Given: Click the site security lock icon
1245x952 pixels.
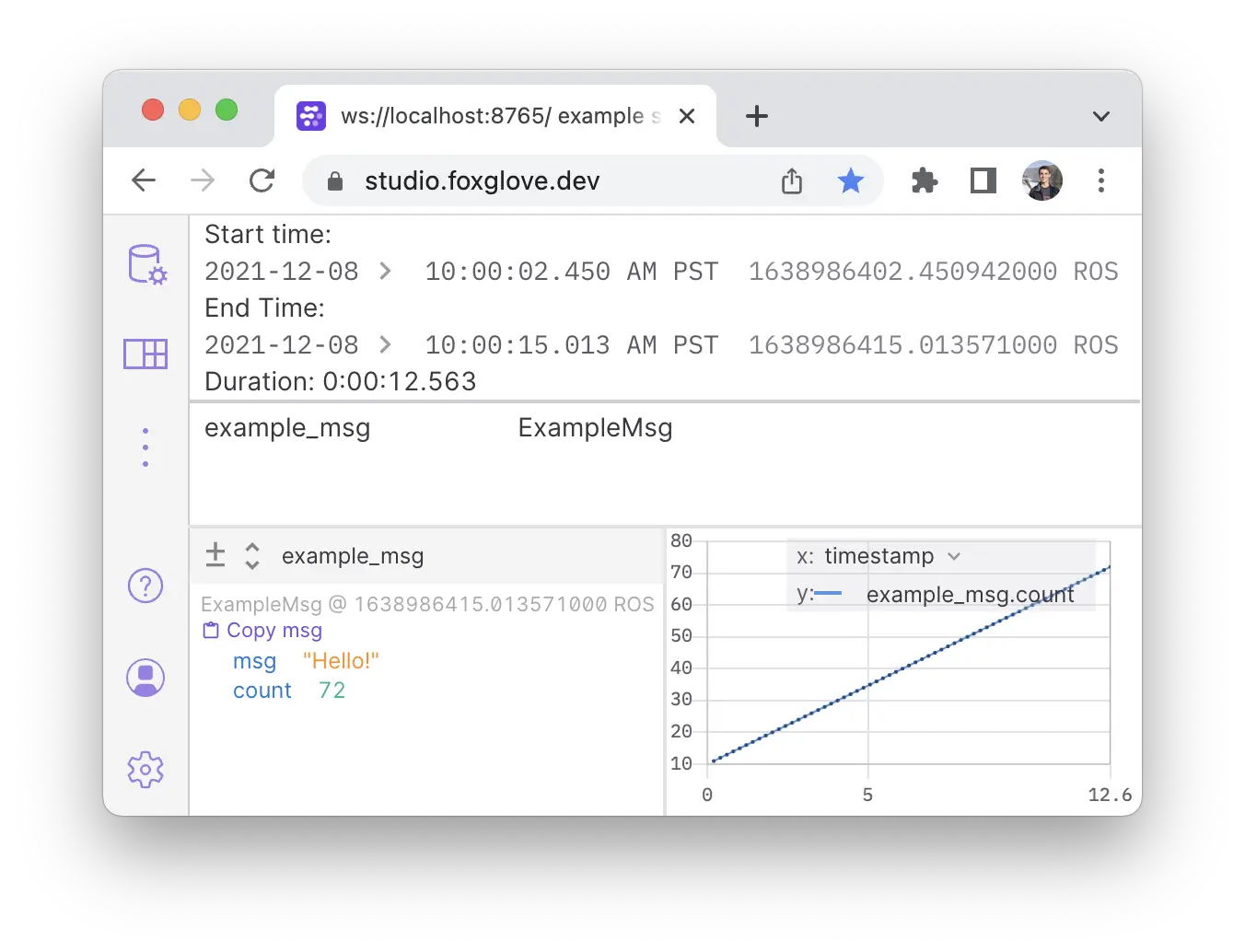Looking at the screenshot, I should click(x=336, y=180).
